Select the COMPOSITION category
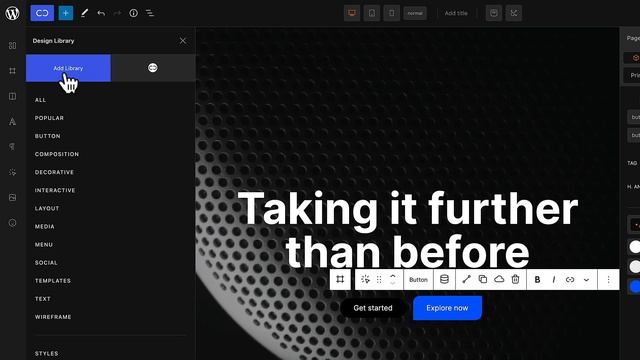 57,154
